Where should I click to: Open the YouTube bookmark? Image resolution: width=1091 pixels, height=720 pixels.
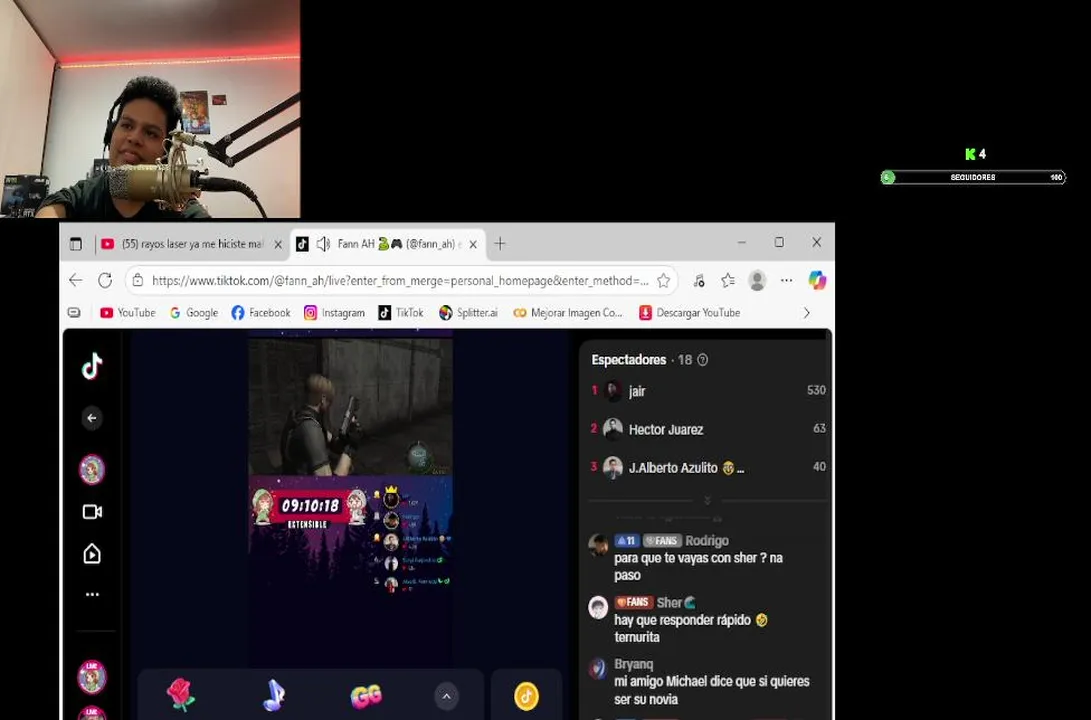[127, 313]
